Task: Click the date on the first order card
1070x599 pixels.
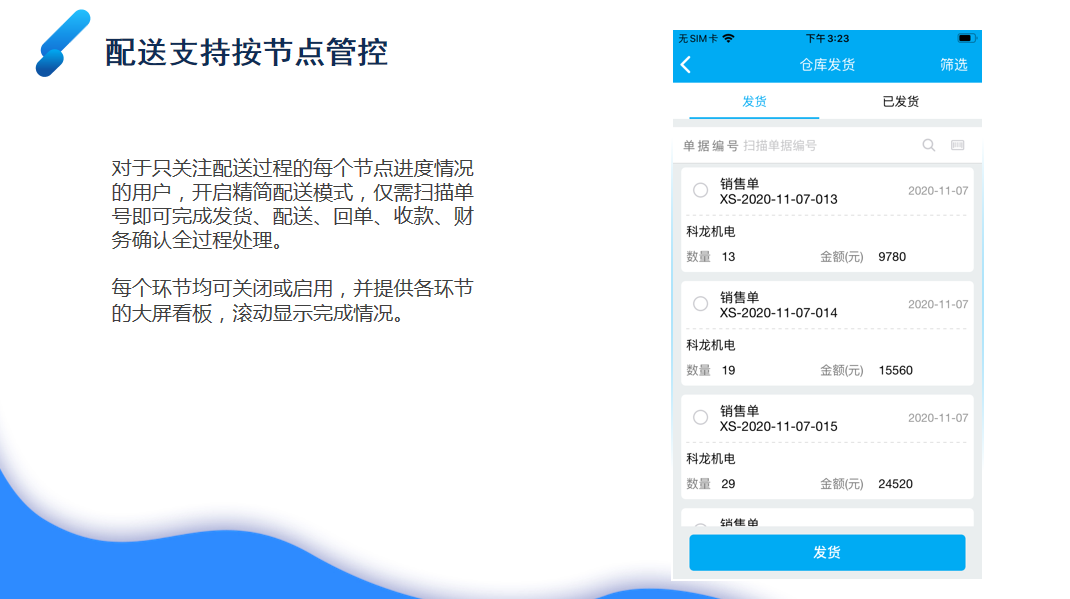Action: (x=937, y=191)
